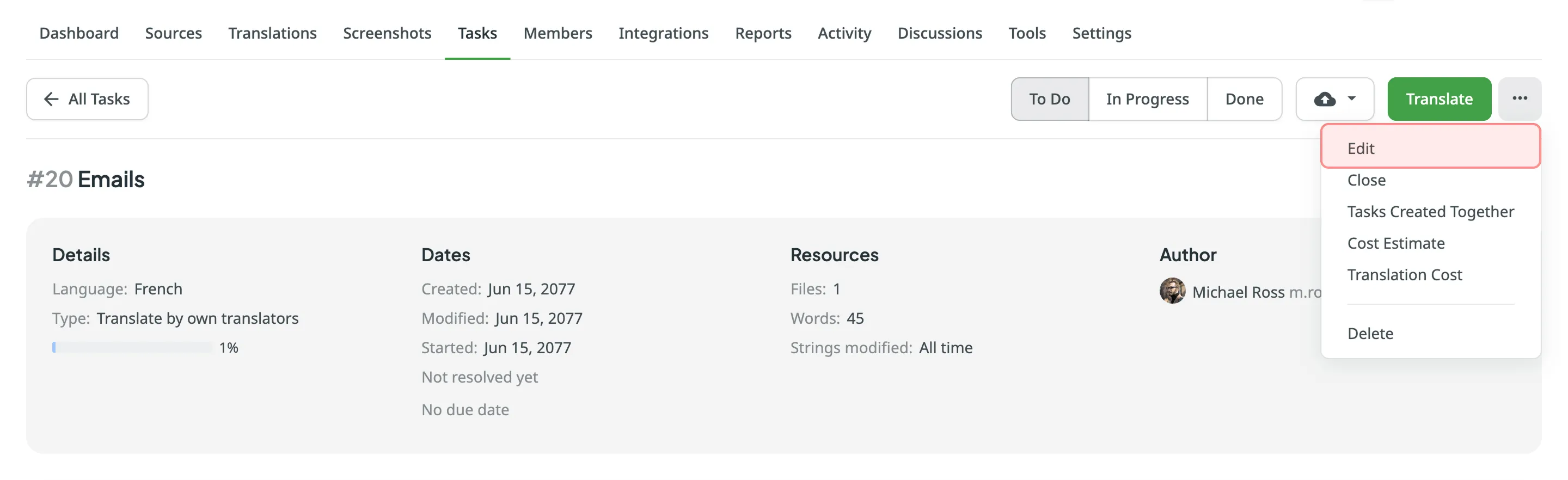Select Close in the task menu

tap(1366, 180)
